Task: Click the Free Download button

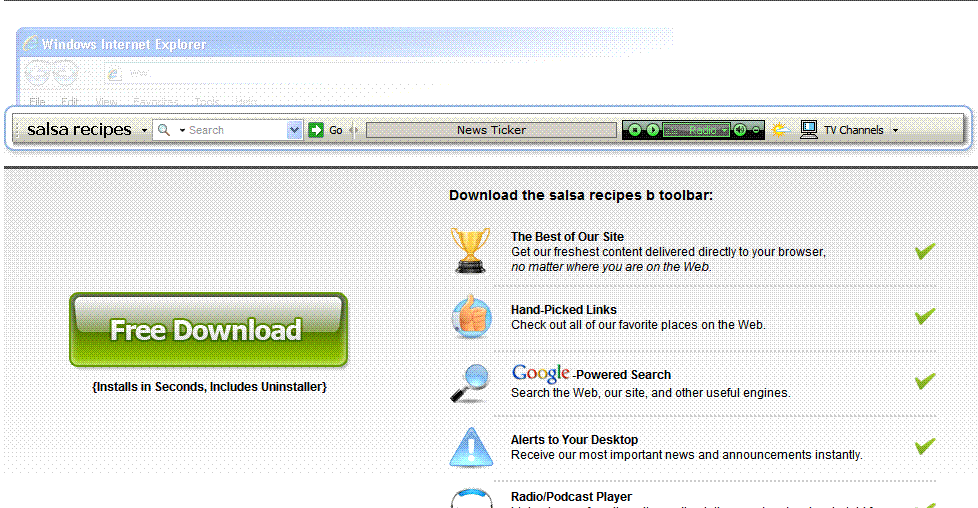Action: coord(208,330)
